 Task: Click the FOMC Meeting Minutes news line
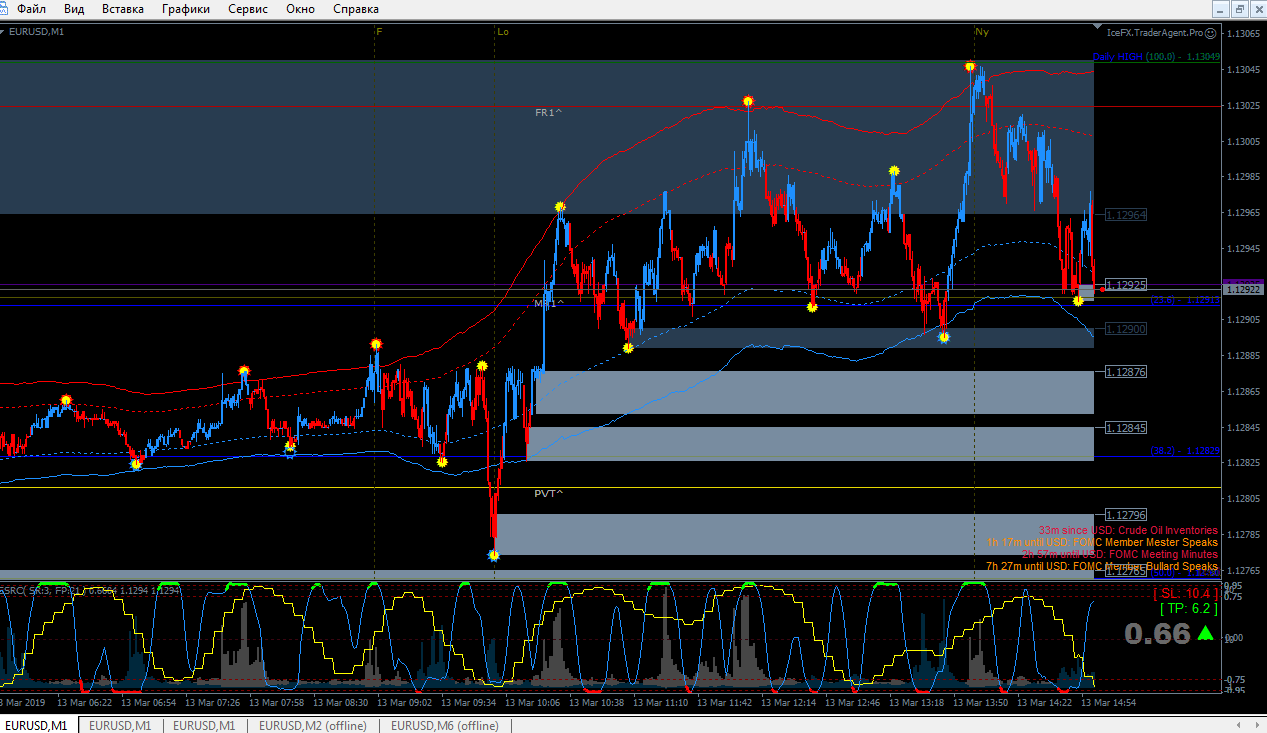pyautogui.click(x=1120, y=554)
